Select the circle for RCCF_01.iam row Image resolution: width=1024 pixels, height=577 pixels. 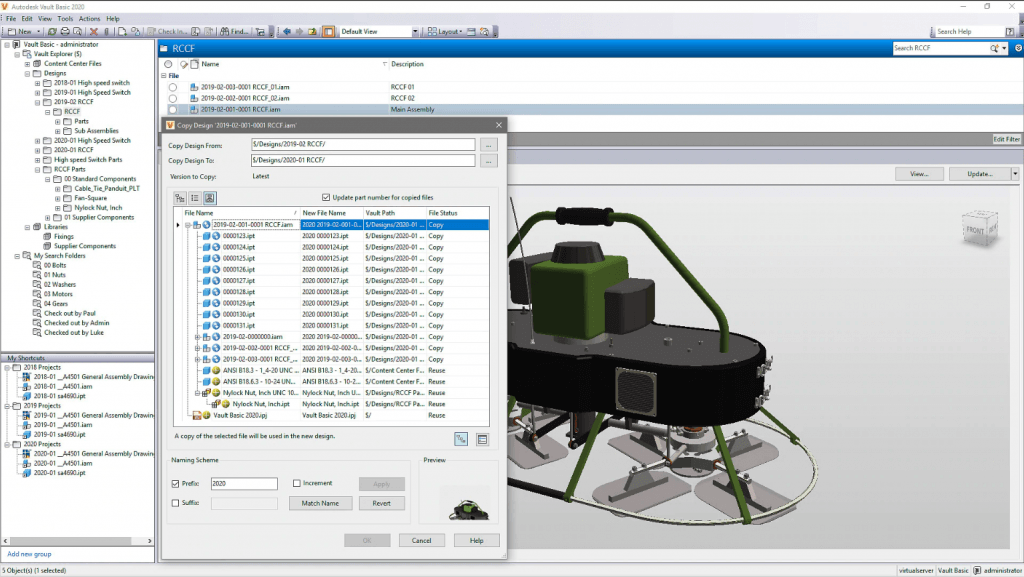point(172,87)
